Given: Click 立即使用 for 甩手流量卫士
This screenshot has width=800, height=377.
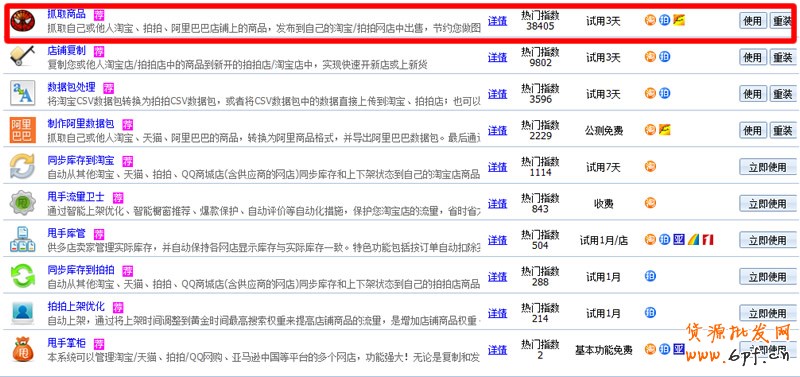Looking at the screenshot, I should (768, 204).
